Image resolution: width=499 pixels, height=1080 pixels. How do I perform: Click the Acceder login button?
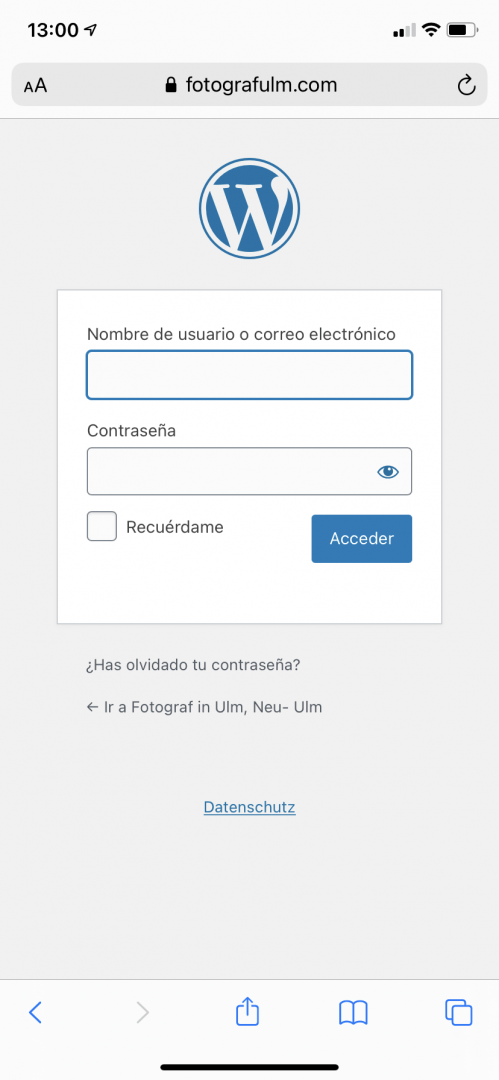(x=362, y=539)
